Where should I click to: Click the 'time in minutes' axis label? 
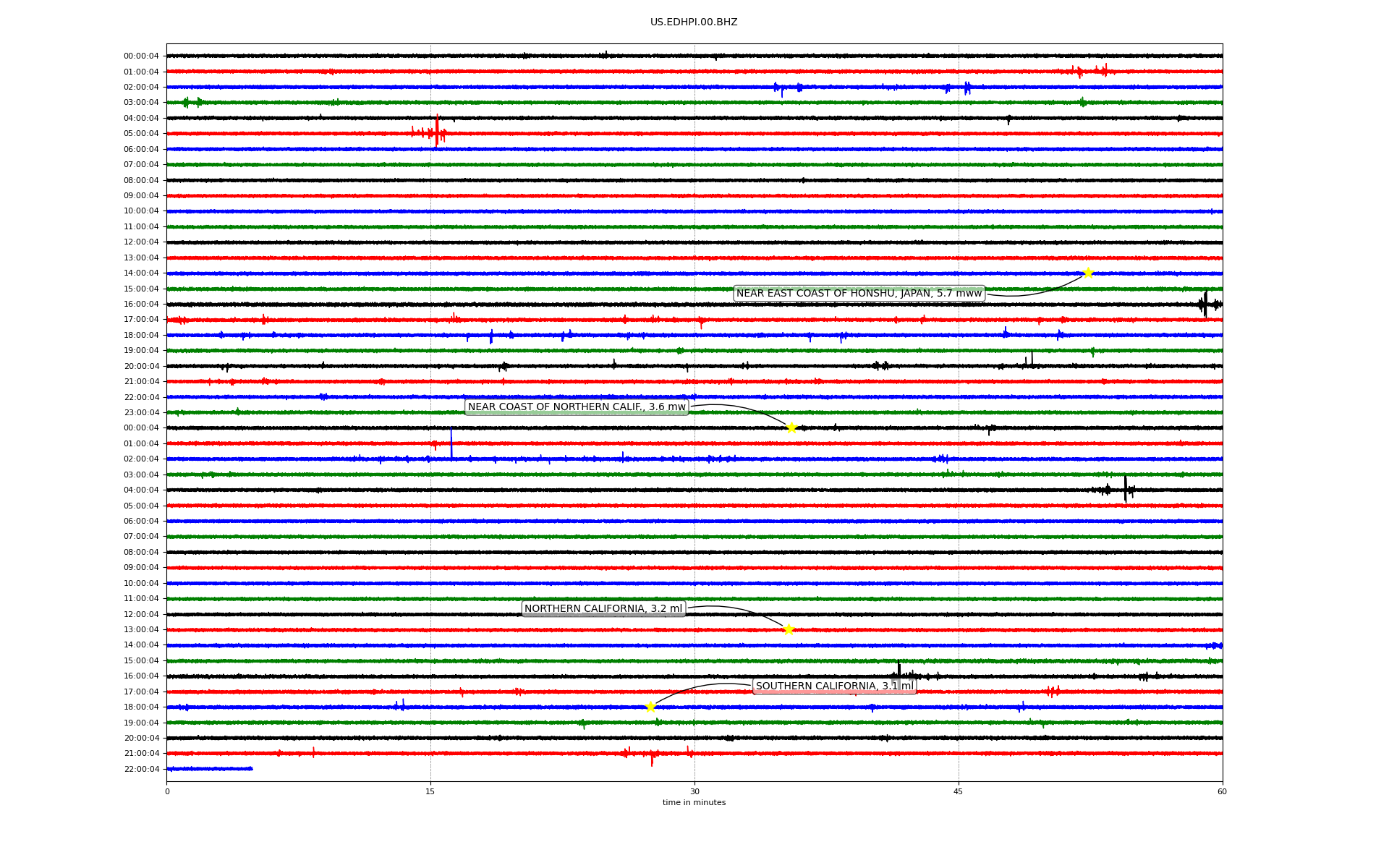click(694, 802)
